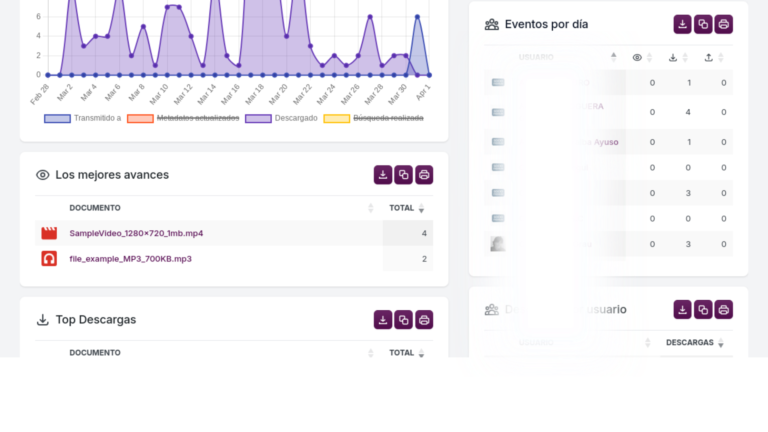Image resolution: width=768 pixels, height=432 pixels.
Task: Enable the Metadatos actualizados legend series
Action: click(x=183, y=118)
